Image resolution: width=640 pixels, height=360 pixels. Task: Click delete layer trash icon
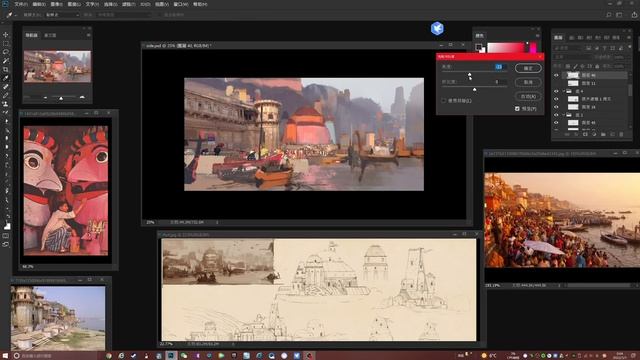pyautogui.click(x=621, y=134)
